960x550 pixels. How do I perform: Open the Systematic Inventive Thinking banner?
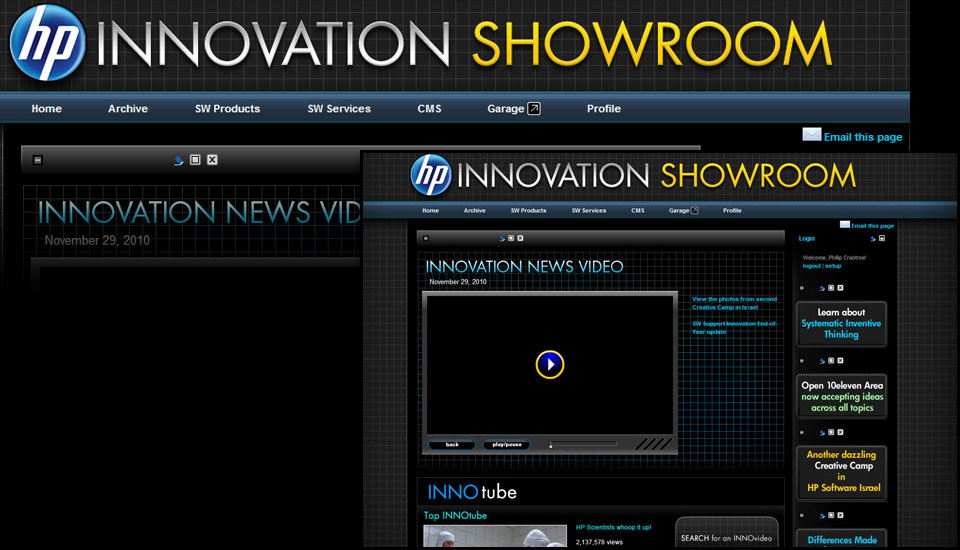(841, 324)
